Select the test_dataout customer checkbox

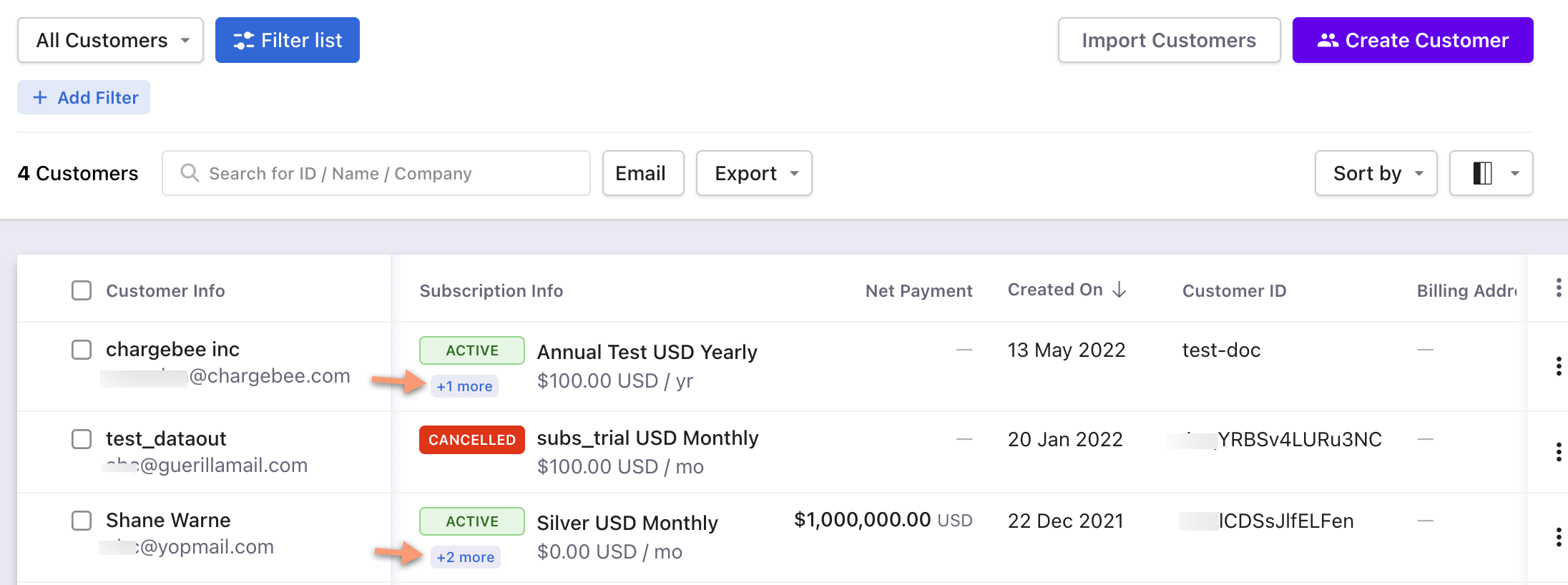point(82,439)
